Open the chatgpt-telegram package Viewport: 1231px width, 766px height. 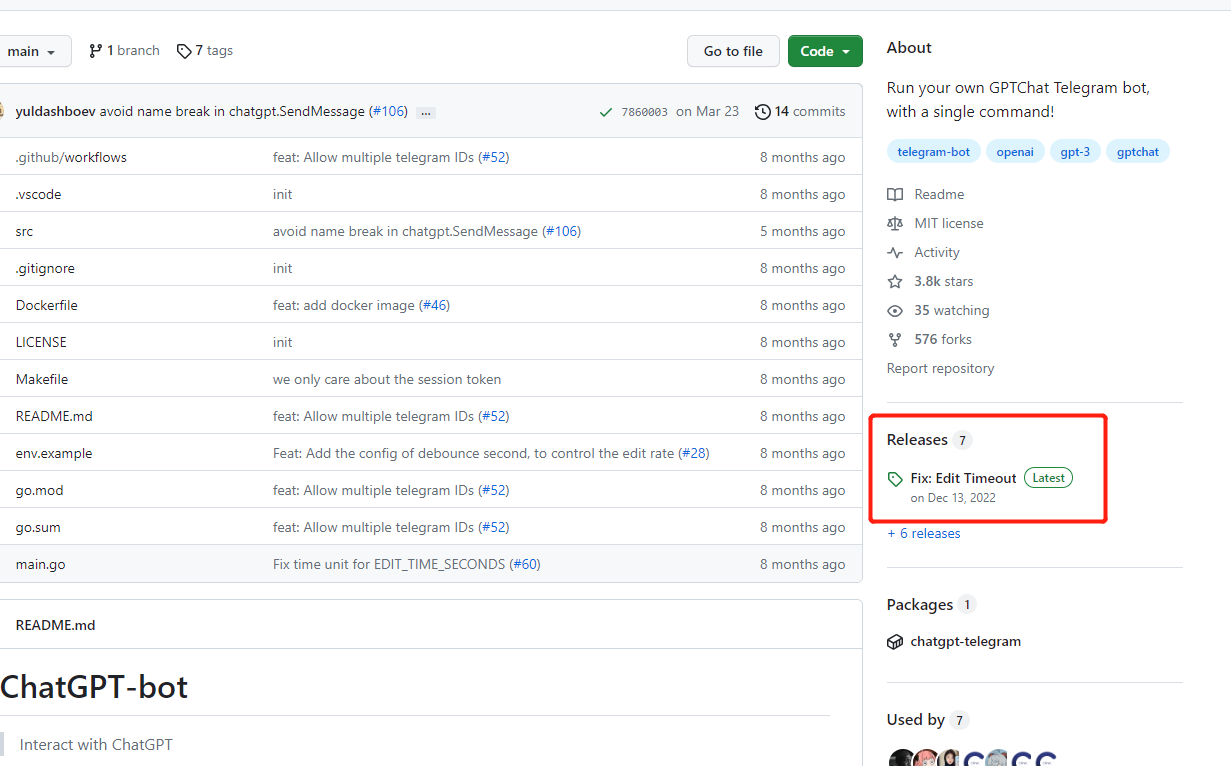966,641
